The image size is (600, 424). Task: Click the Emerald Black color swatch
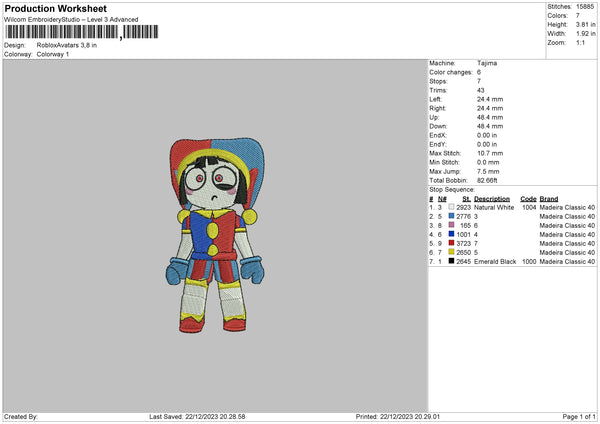452,261
